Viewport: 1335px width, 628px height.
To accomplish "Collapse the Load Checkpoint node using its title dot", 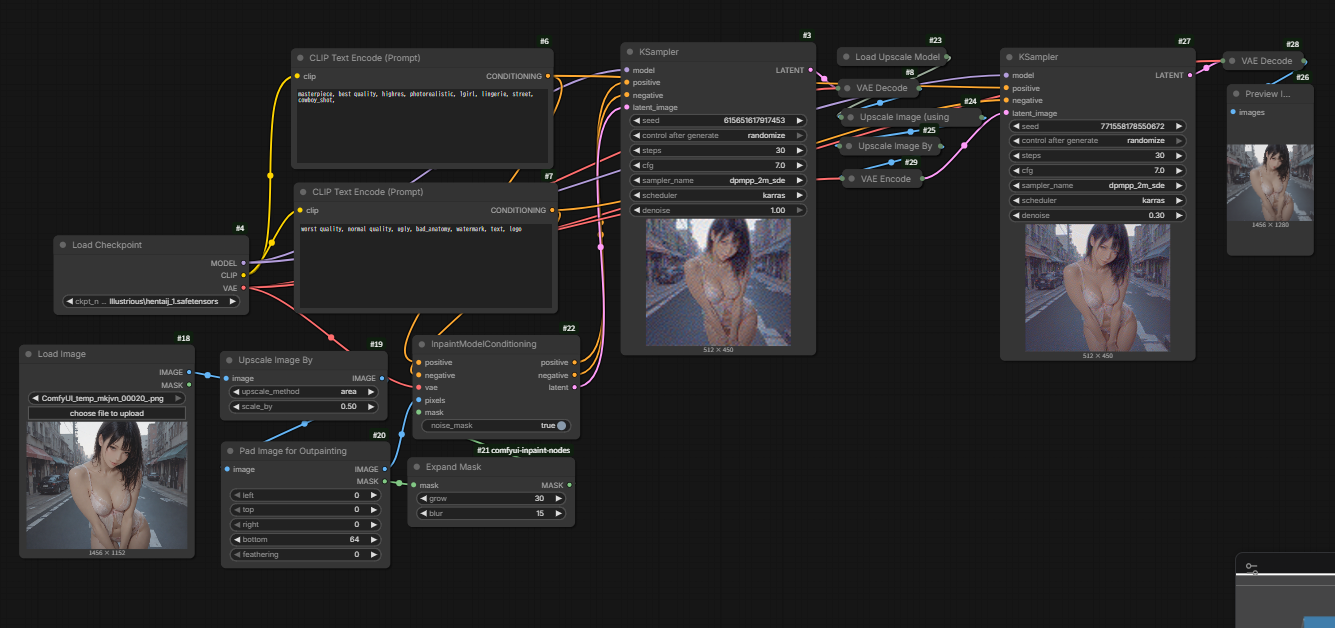I will [63, 245].
